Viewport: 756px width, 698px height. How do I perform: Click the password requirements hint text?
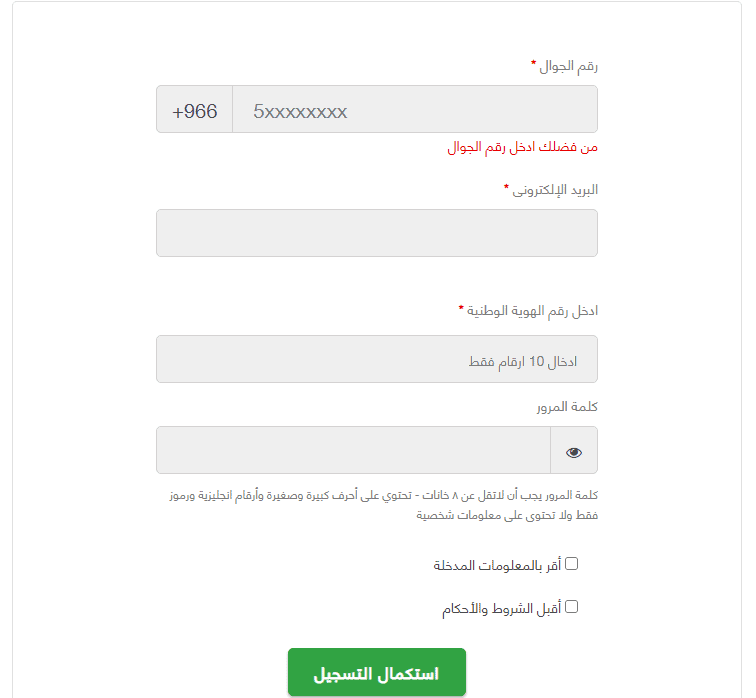coord(384,505)
